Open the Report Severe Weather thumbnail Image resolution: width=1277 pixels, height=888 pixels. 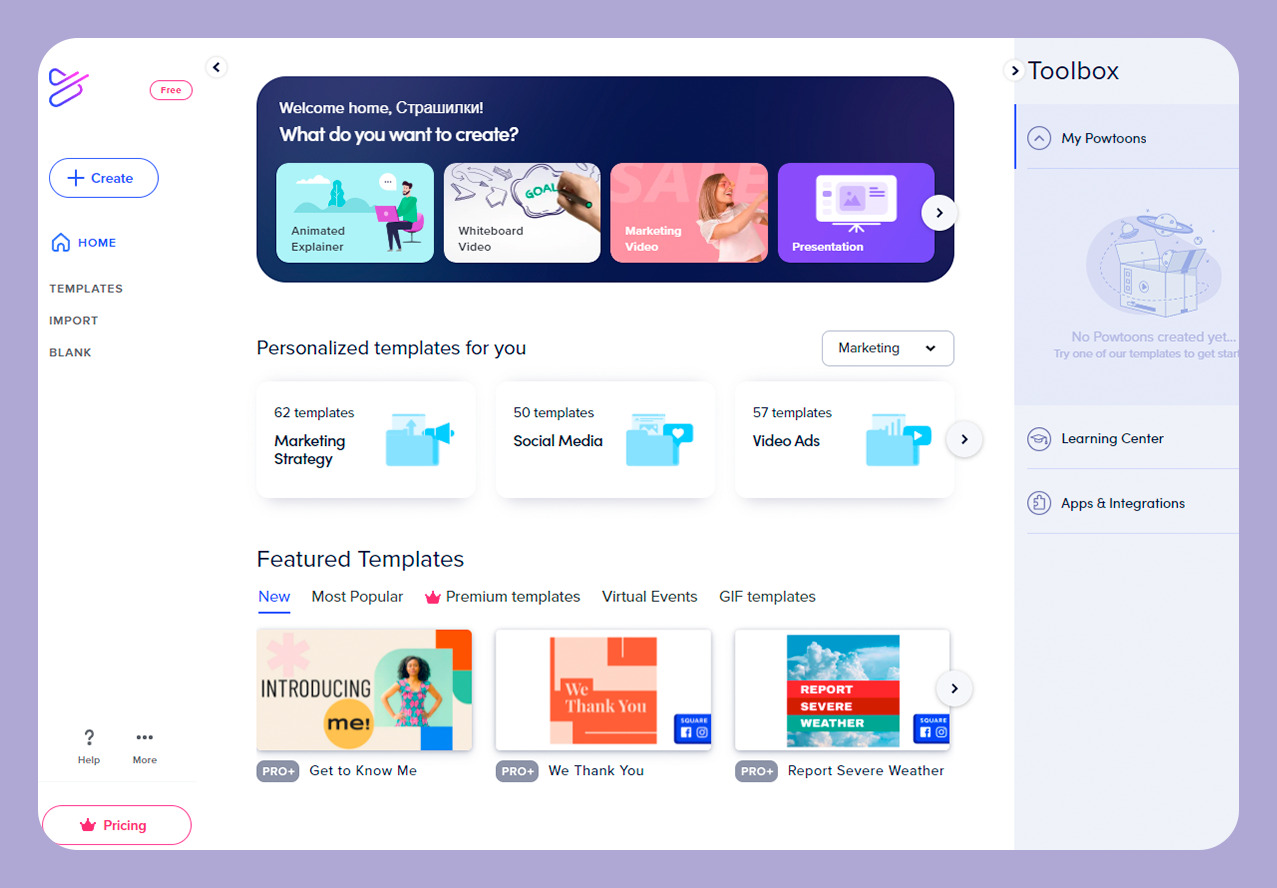click(842, 690)
